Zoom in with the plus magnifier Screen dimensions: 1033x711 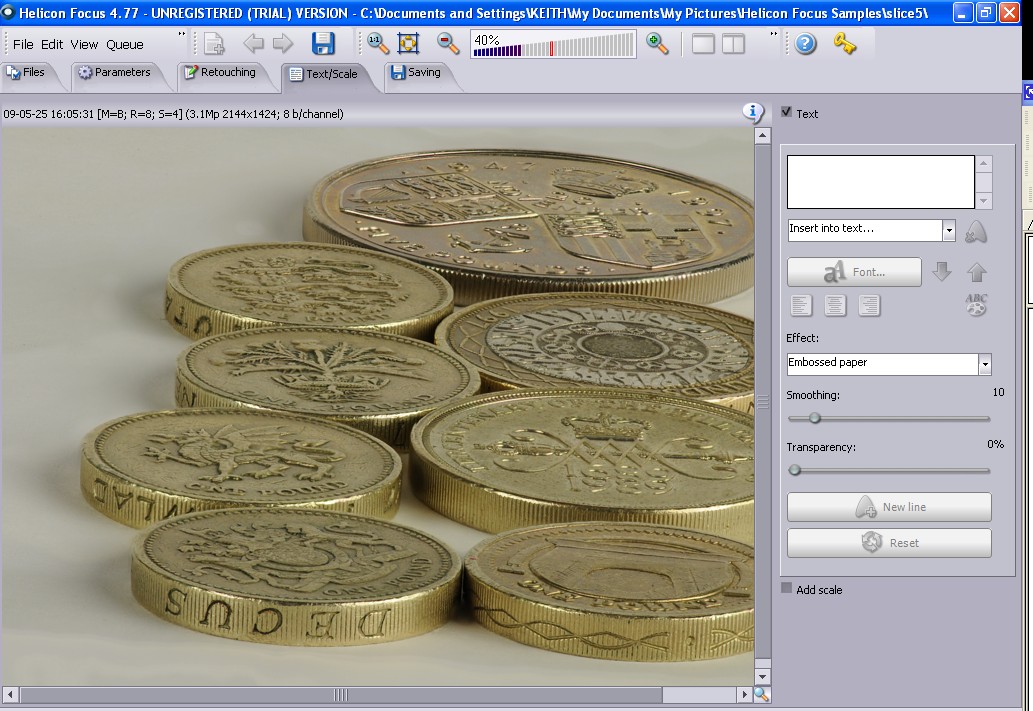[657, 43]
